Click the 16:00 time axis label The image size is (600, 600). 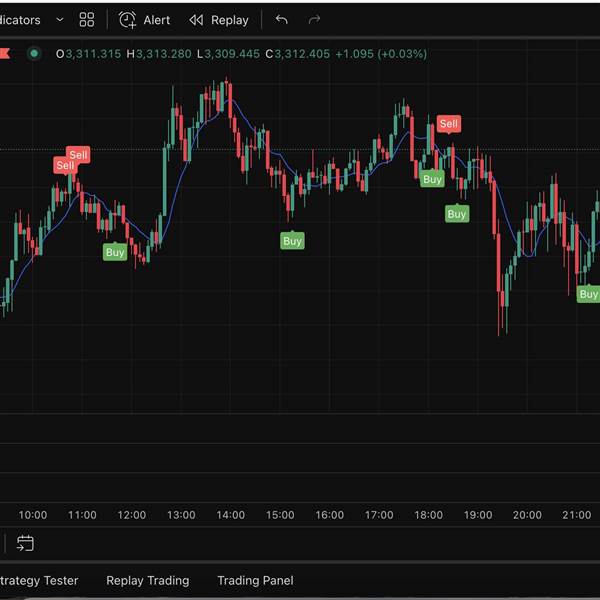click(330, 515)
